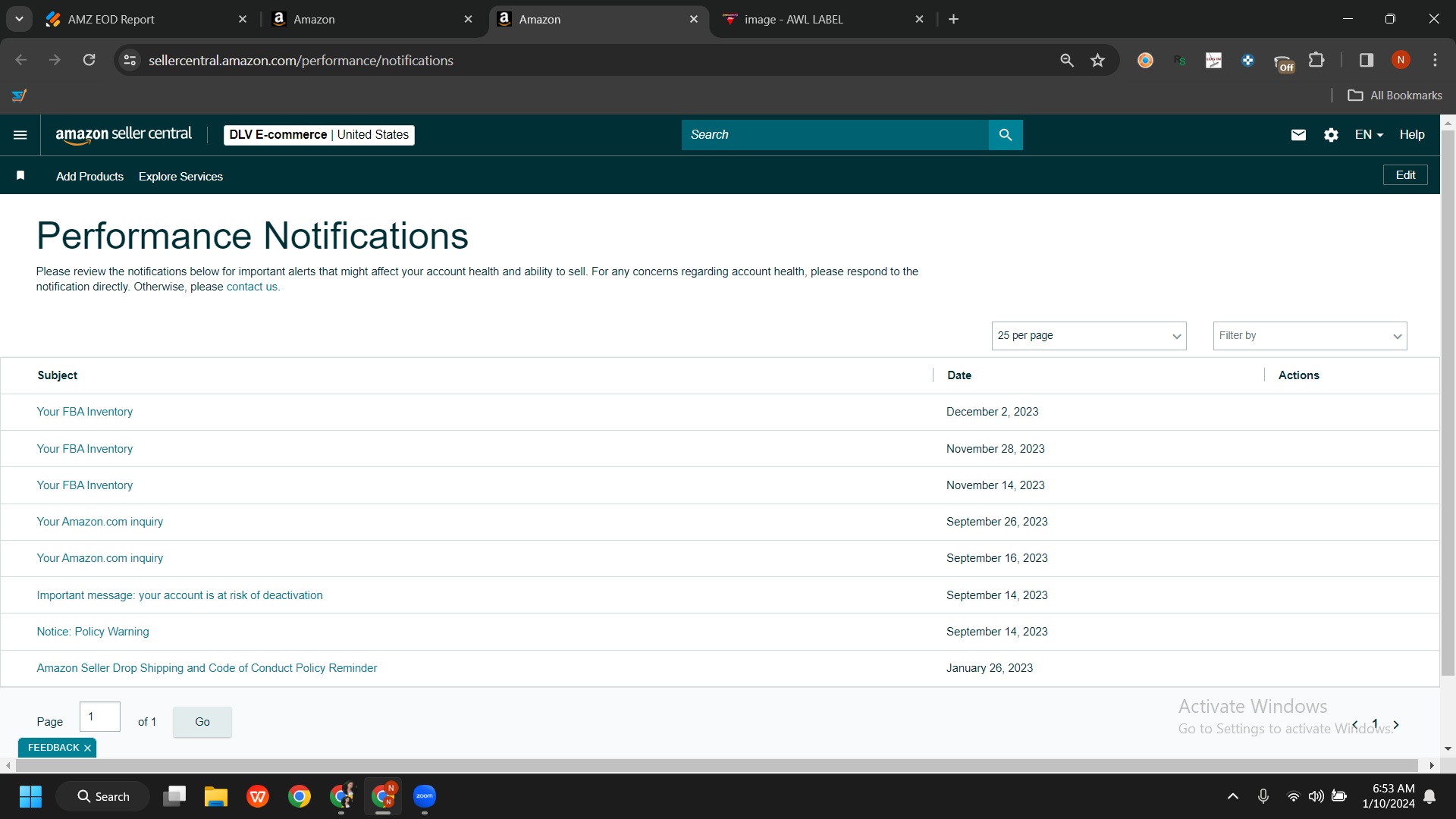Viewport: 1456px width, 819px height.
Task: Click the bookmark flag icon in the favorites bar
Action: (20, 176)
